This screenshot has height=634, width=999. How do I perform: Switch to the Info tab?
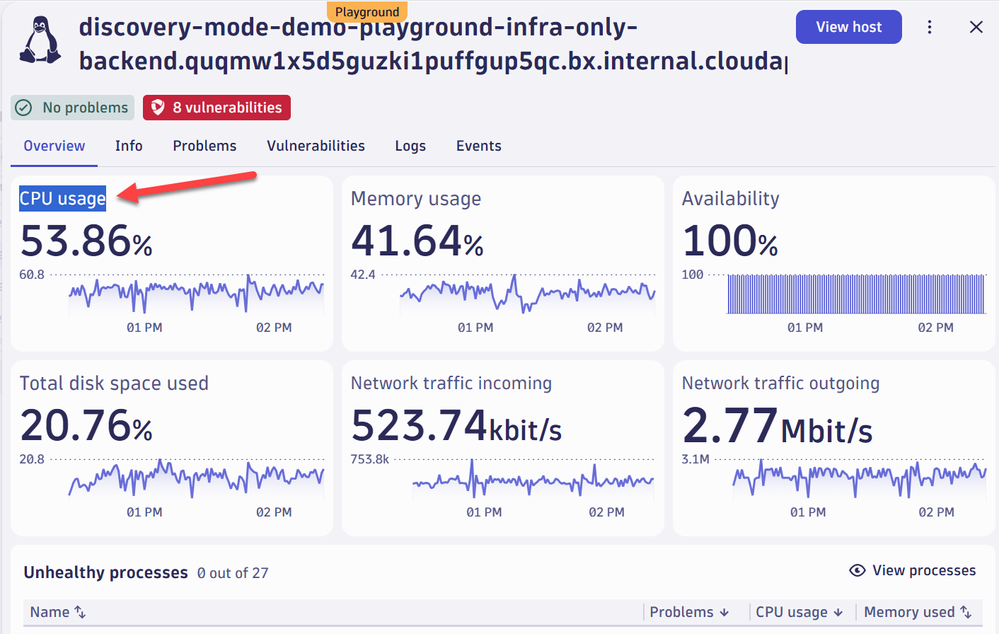point(129,146)
